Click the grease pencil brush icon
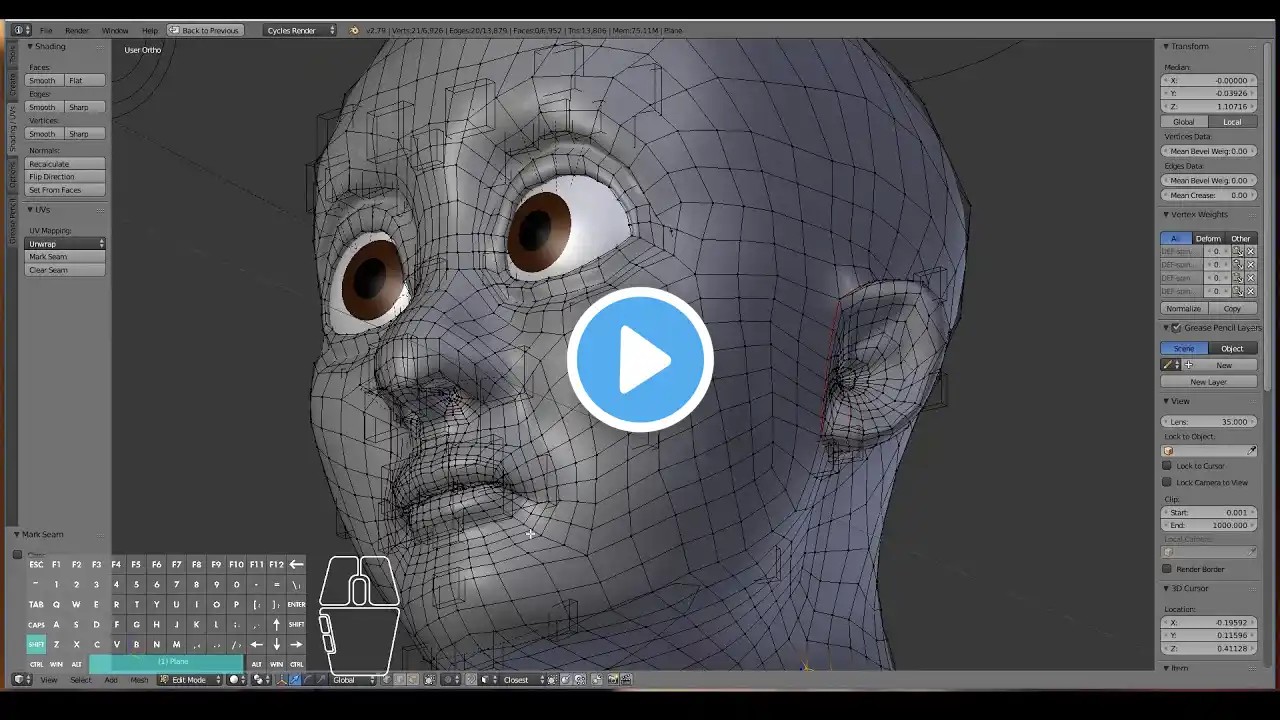 click(1168, 365)
